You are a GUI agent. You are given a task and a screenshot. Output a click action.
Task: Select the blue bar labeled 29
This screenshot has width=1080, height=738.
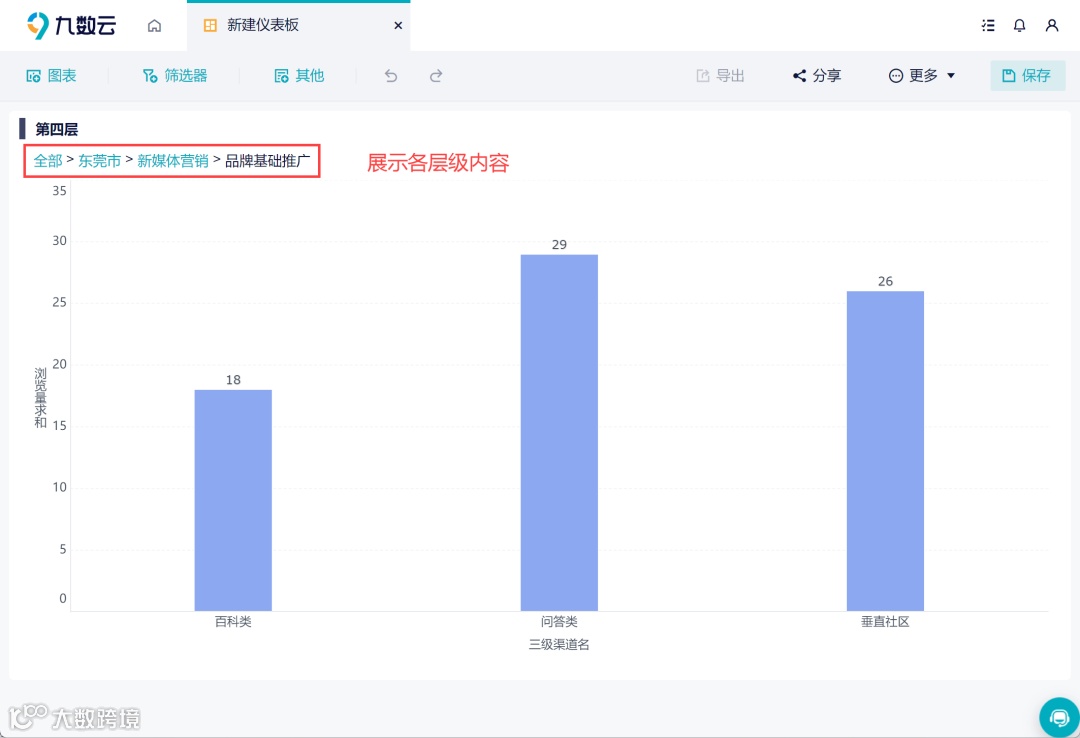coord(558,430)
